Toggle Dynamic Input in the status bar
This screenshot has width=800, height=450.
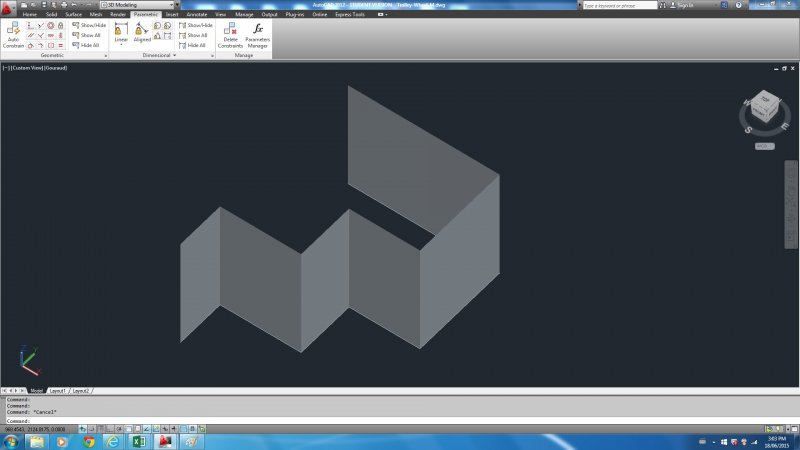click(x=165, y=429)
